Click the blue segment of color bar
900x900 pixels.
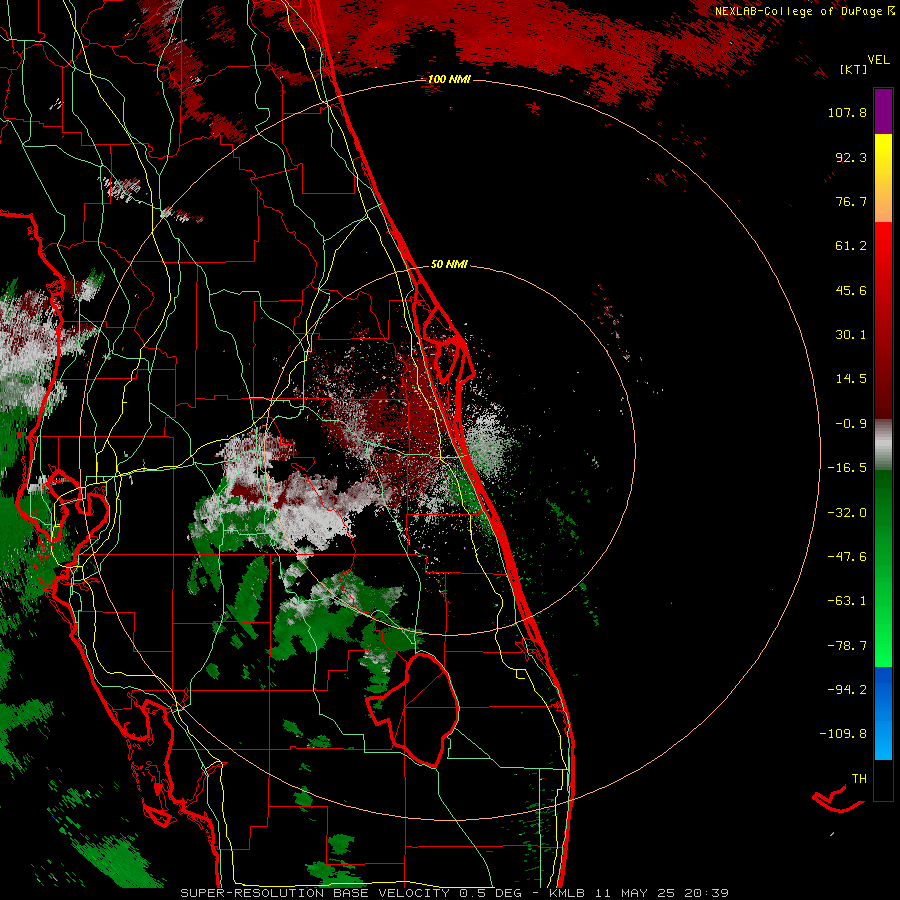coord(883,713)
